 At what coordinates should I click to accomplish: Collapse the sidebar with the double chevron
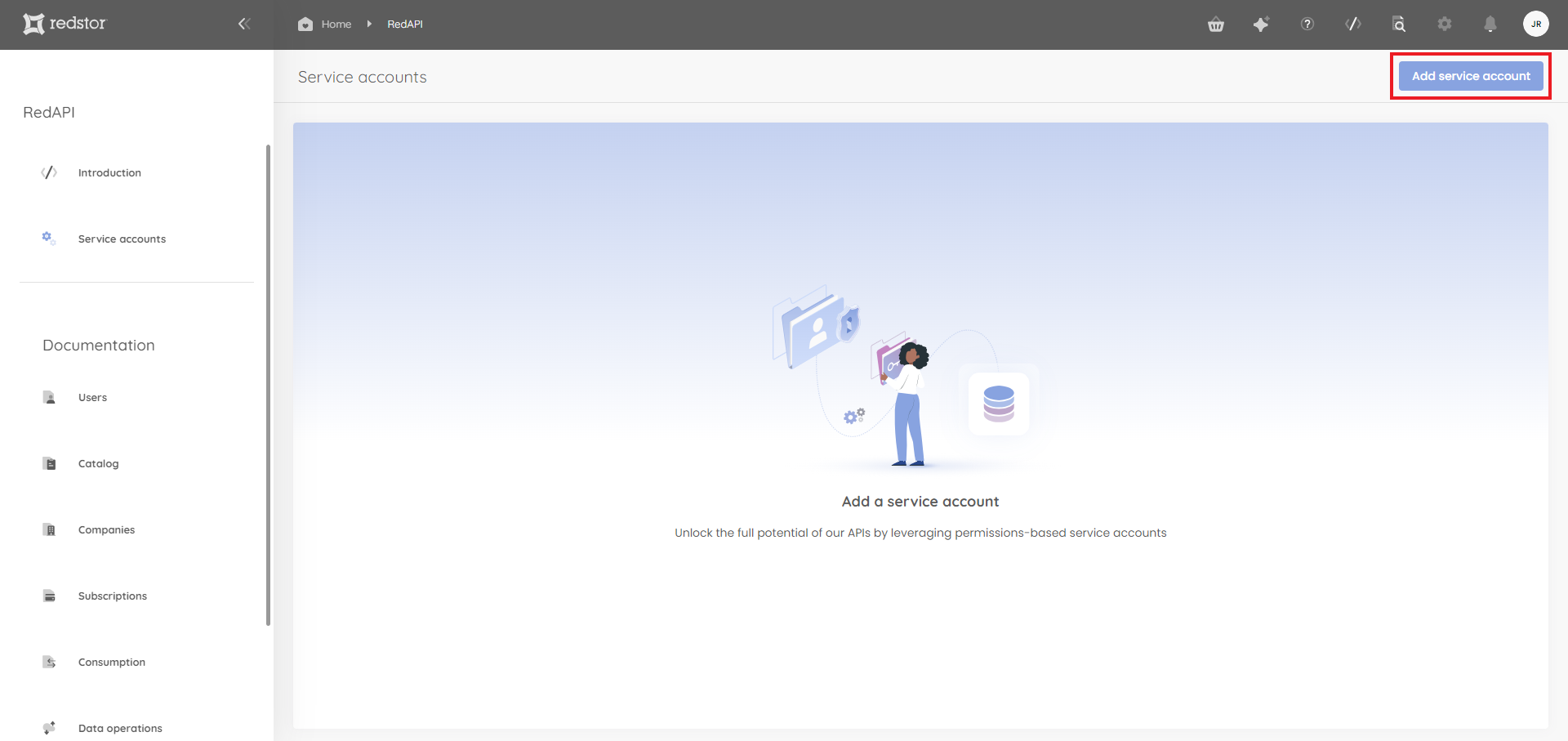tap(244, 24)
